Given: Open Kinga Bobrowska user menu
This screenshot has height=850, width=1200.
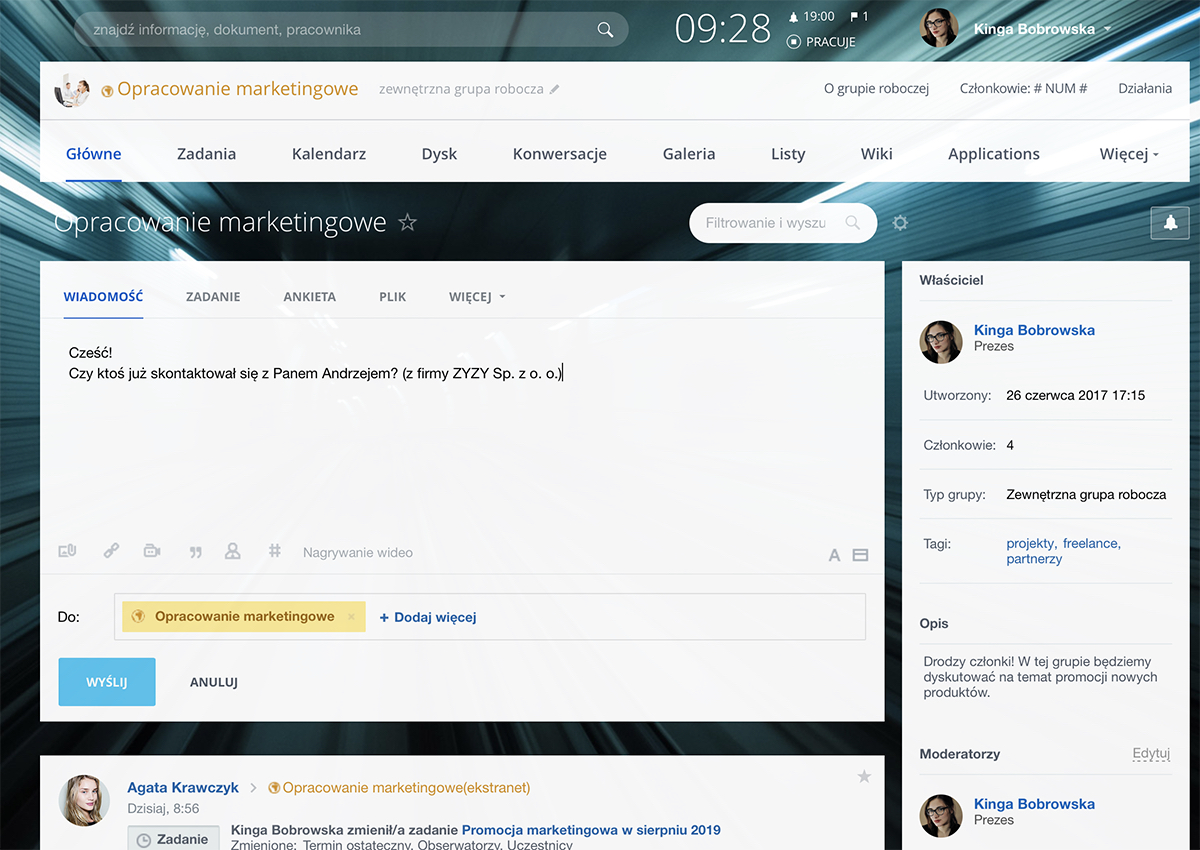Looking at the screenshot, I should pos(1042,29).
